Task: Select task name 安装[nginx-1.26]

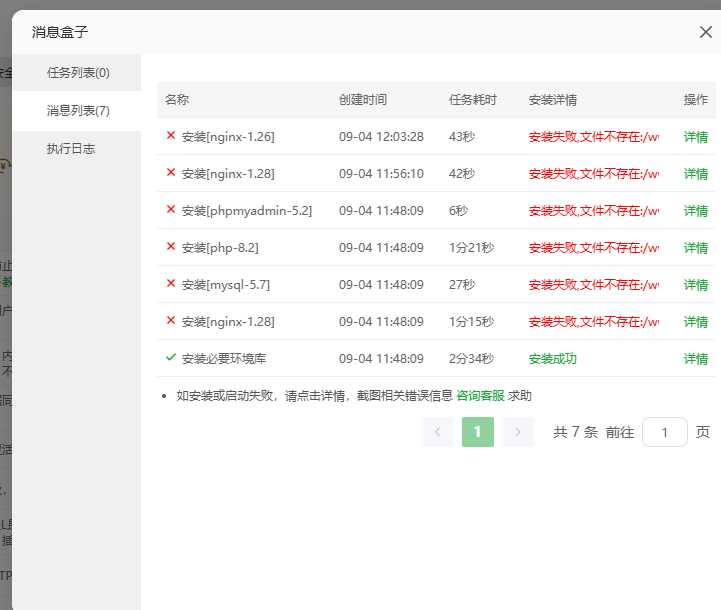Action: 228,137
